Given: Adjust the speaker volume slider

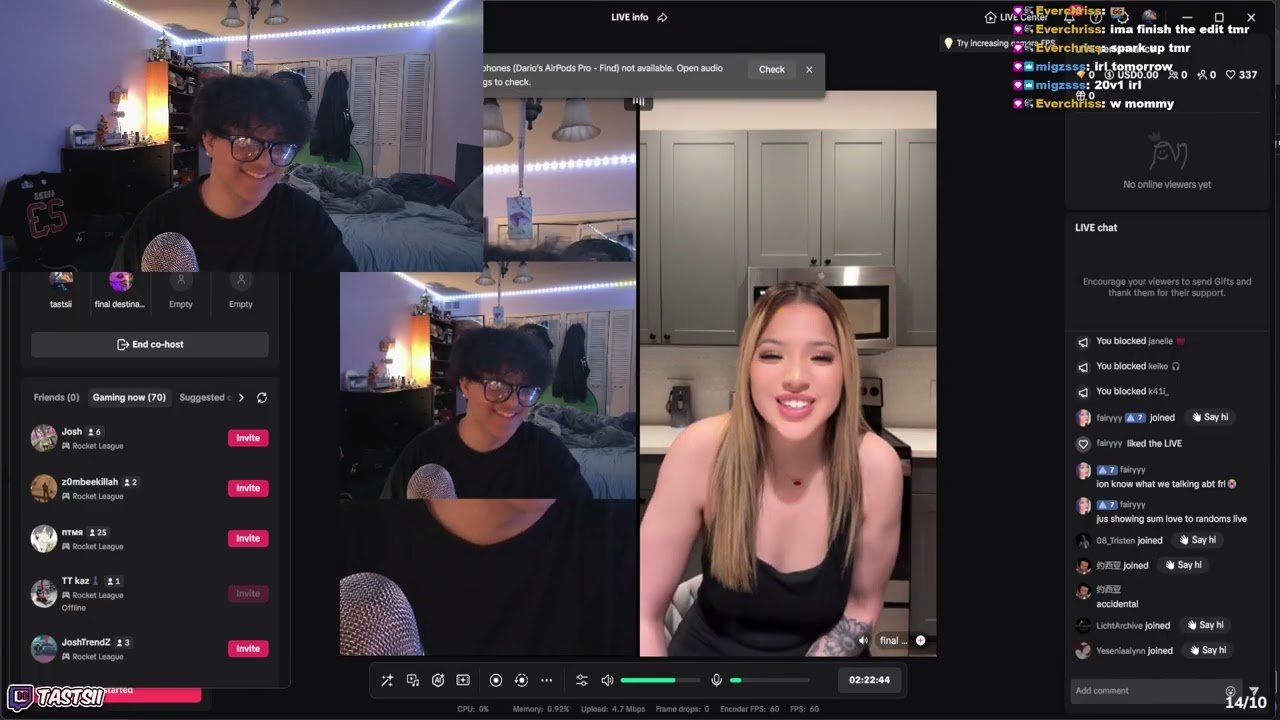Looking at the screenshot, I should [x=660, y=680].
